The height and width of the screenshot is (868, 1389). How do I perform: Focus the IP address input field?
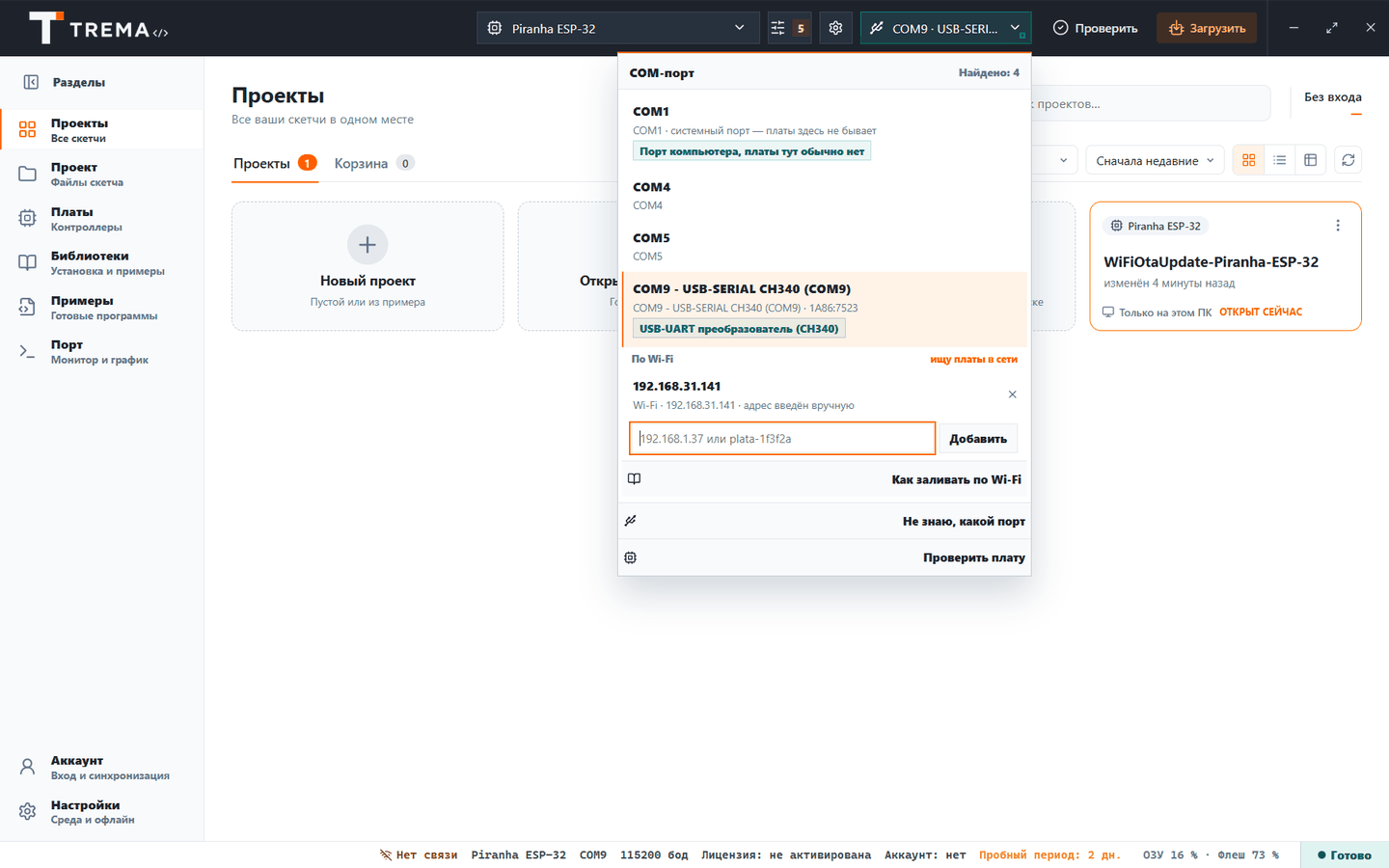pos(782,438)
